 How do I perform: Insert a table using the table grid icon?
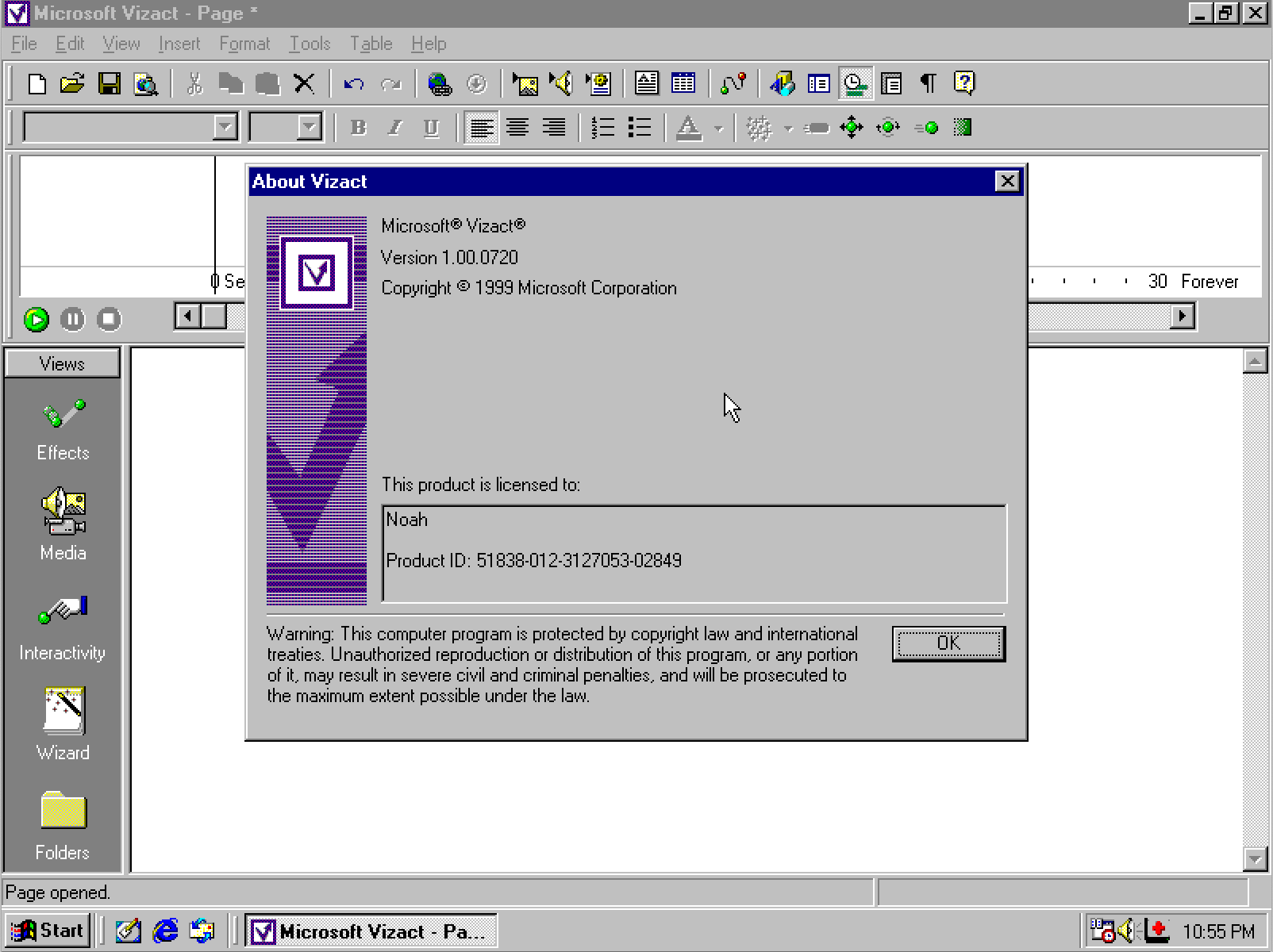(x=683, y=83)
